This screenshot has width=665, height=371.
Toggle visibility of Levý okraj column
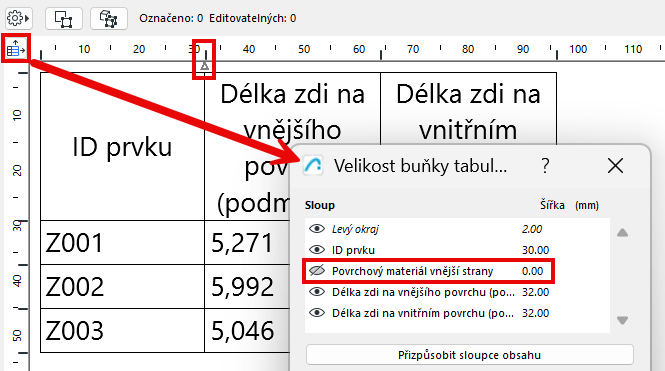click(317, 229)
